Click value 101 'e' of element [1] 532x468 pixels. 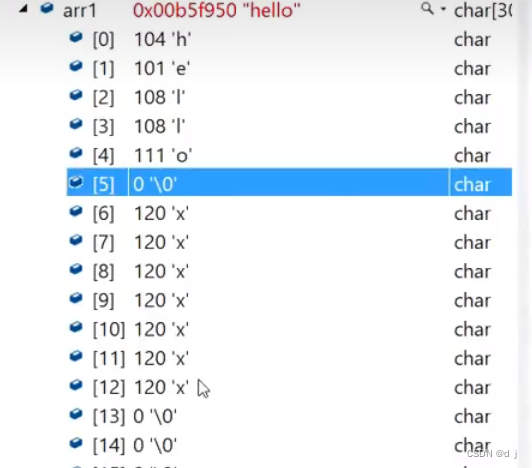tap(162, 68)
